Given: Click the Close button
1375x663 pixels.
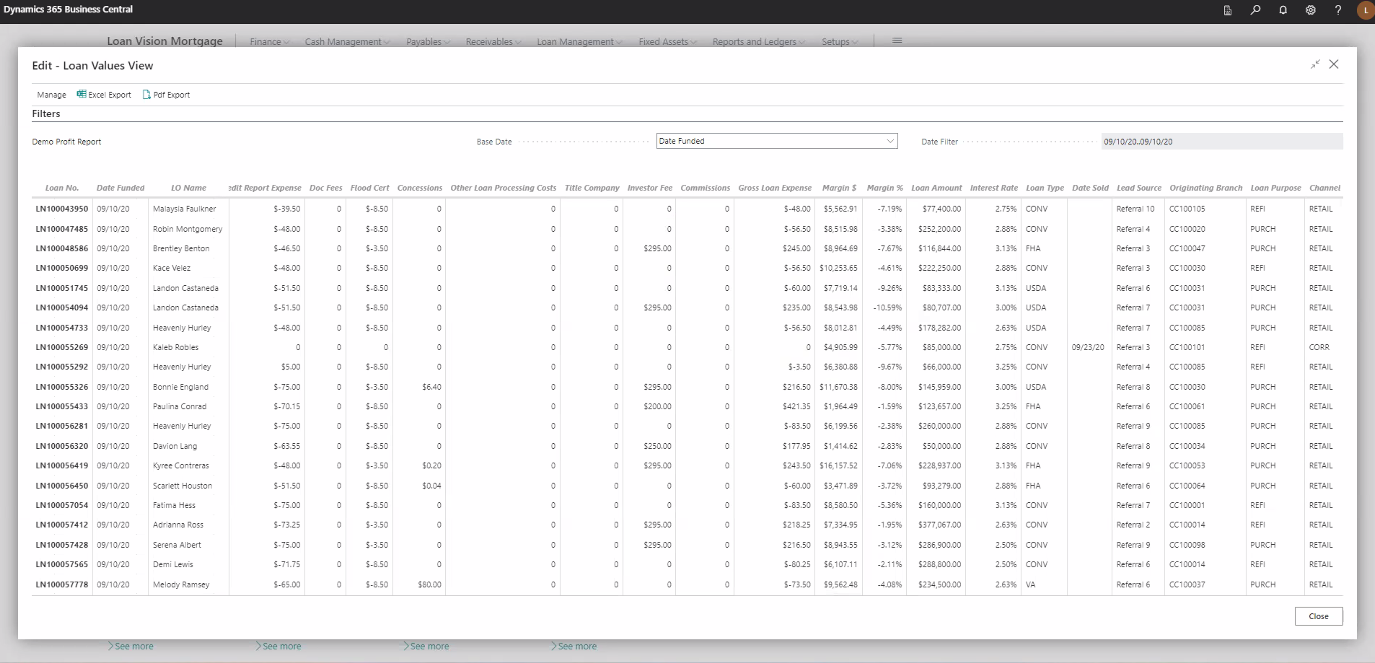Looking at the screenshot, I should click(x=1318, y=616).
